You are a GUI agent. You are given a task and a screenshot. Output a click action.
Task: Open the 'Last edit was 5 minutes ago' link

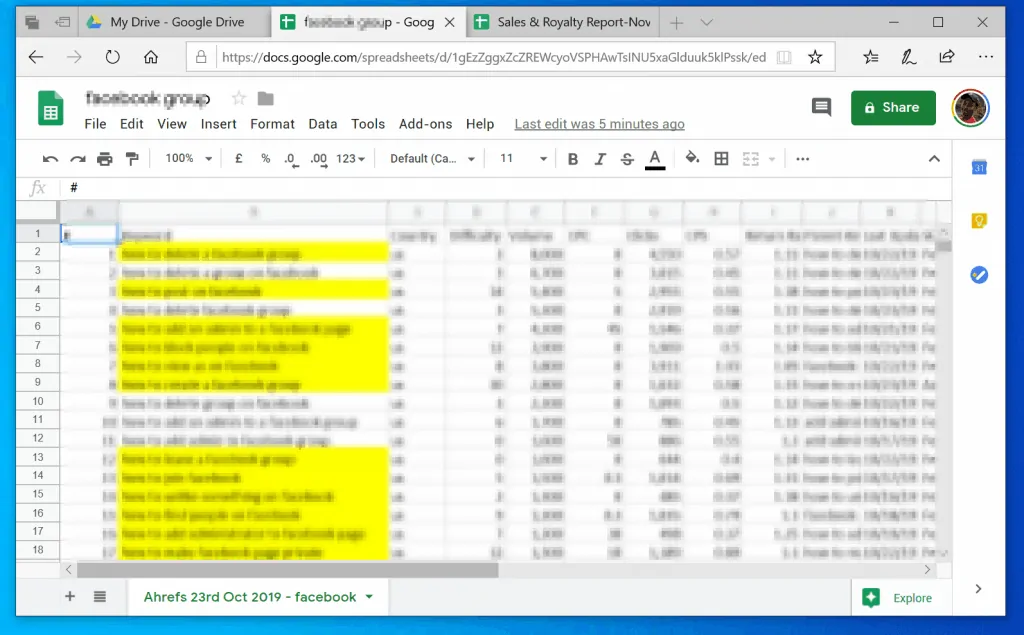(x=599, y=124)
